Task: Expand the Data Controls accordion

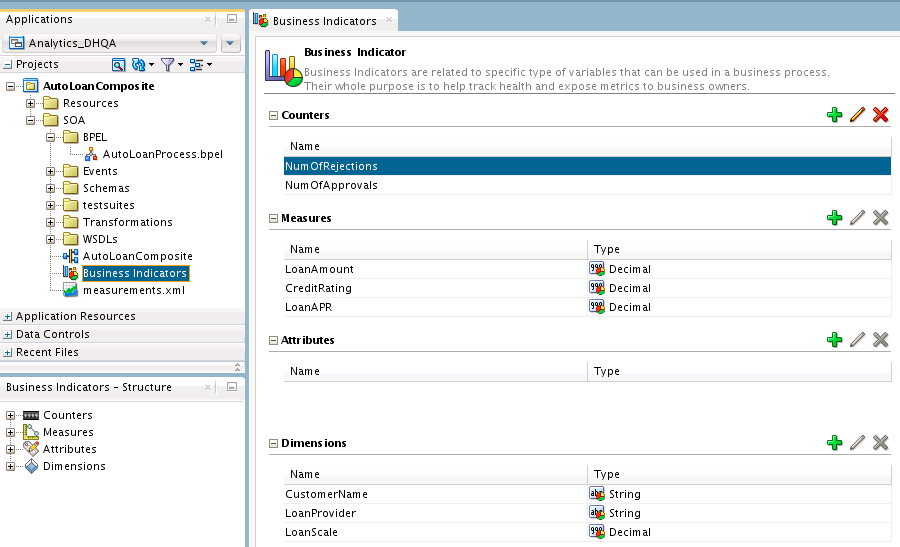Action: [x=8, y=334]
